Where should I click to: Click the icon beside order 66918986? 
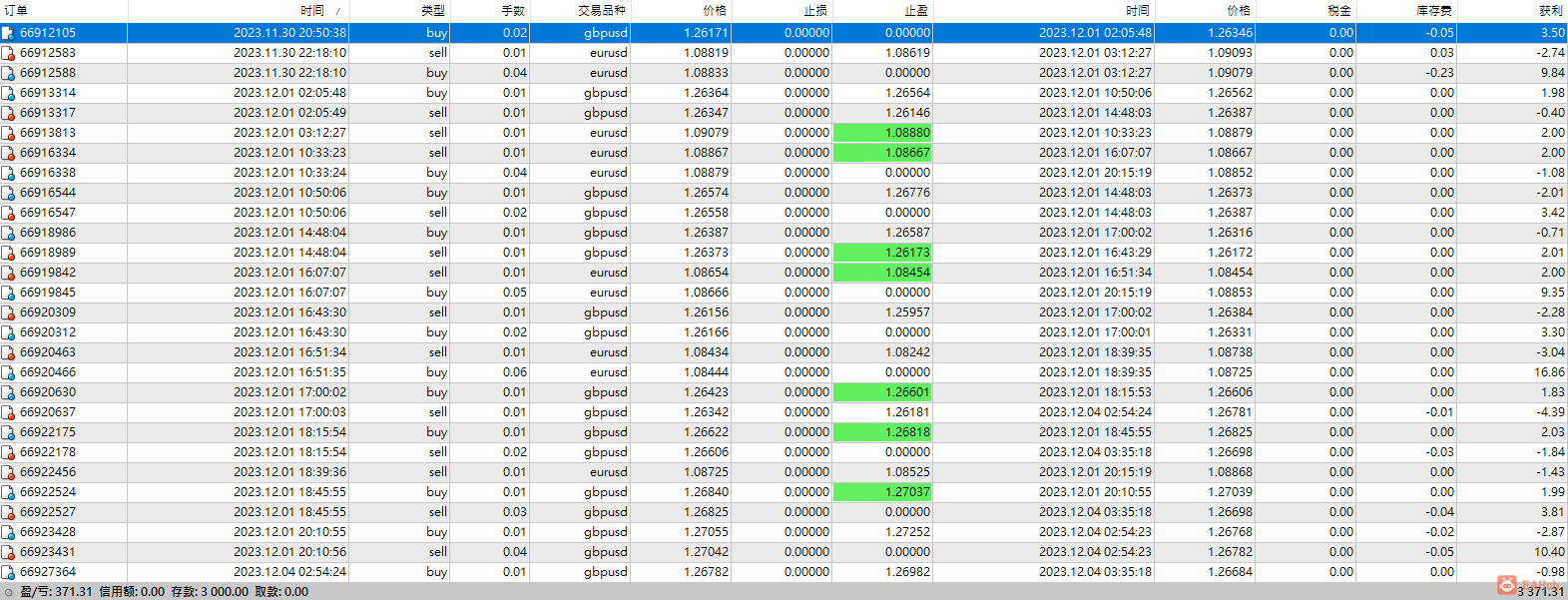[8, 233]
